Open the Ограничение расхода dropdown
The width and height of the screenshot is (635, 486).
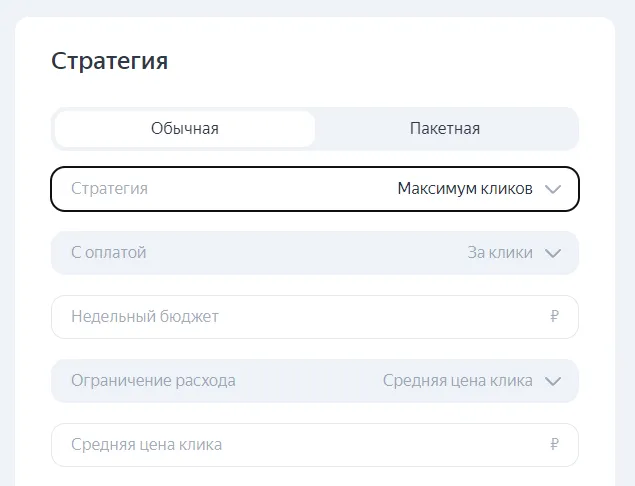pos(315,381)
